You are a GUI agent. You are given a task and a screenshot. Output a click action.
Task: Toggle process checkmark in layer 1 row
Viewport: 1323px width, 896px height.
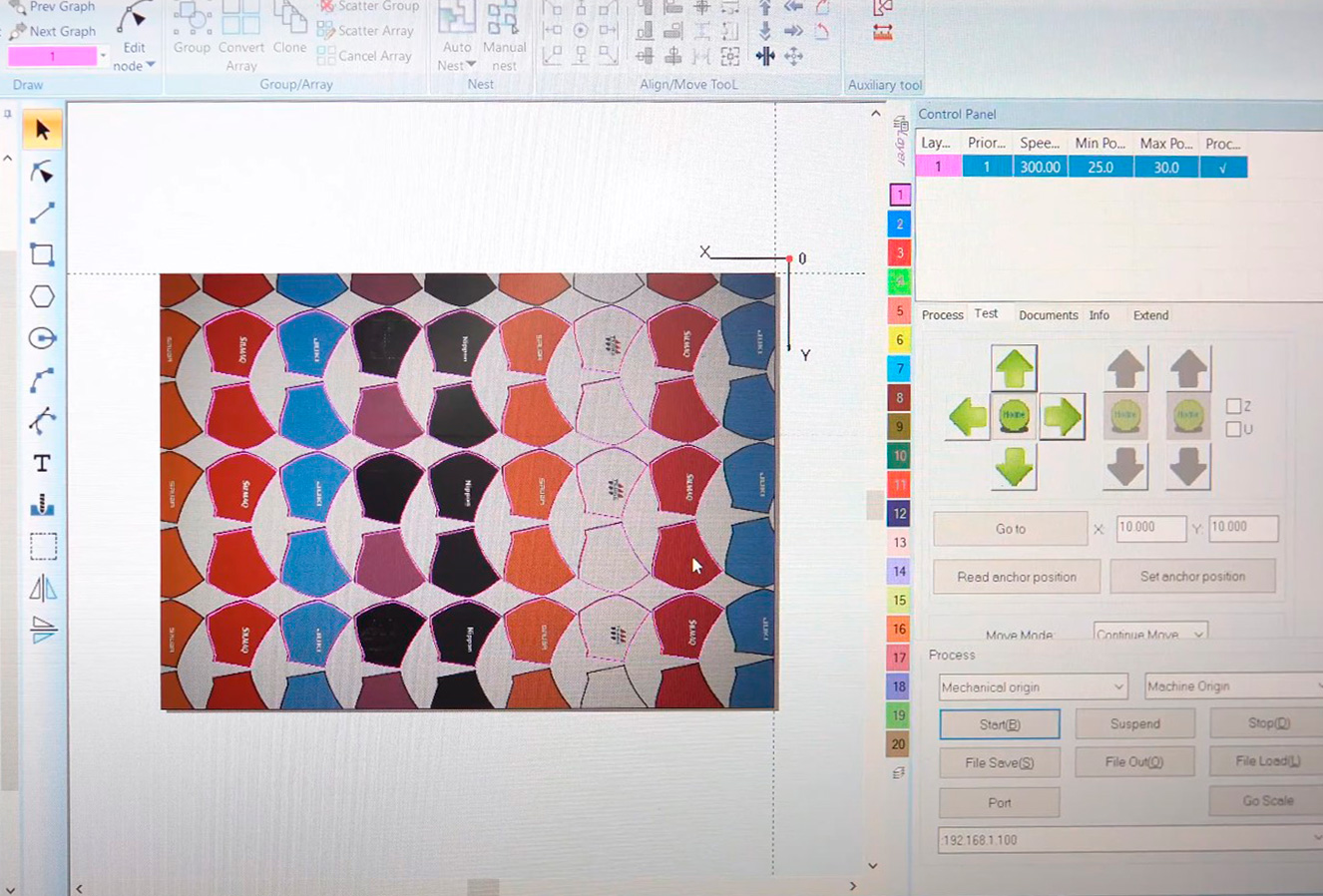click(1223, 168)
